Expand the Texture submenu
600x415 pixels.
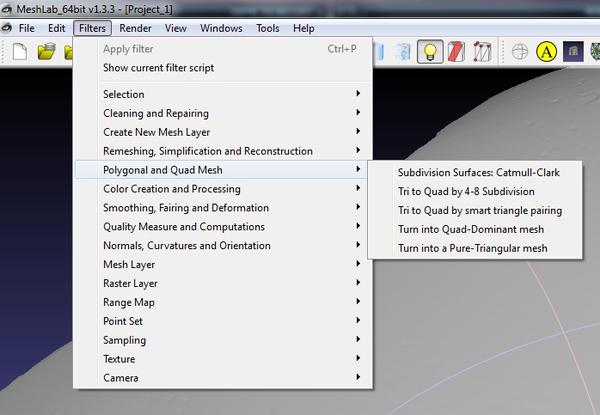click(x=223, y=359)
